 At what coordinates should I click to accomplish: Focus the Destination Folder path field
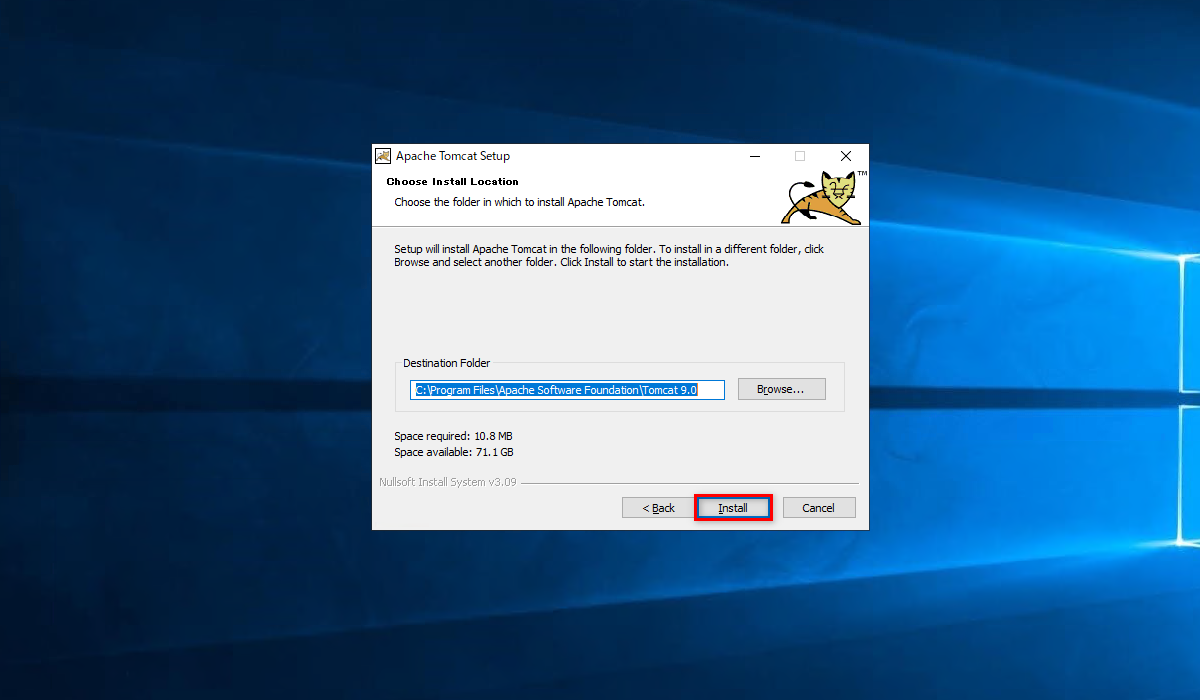pyautogui.click(x=567, y=390)
